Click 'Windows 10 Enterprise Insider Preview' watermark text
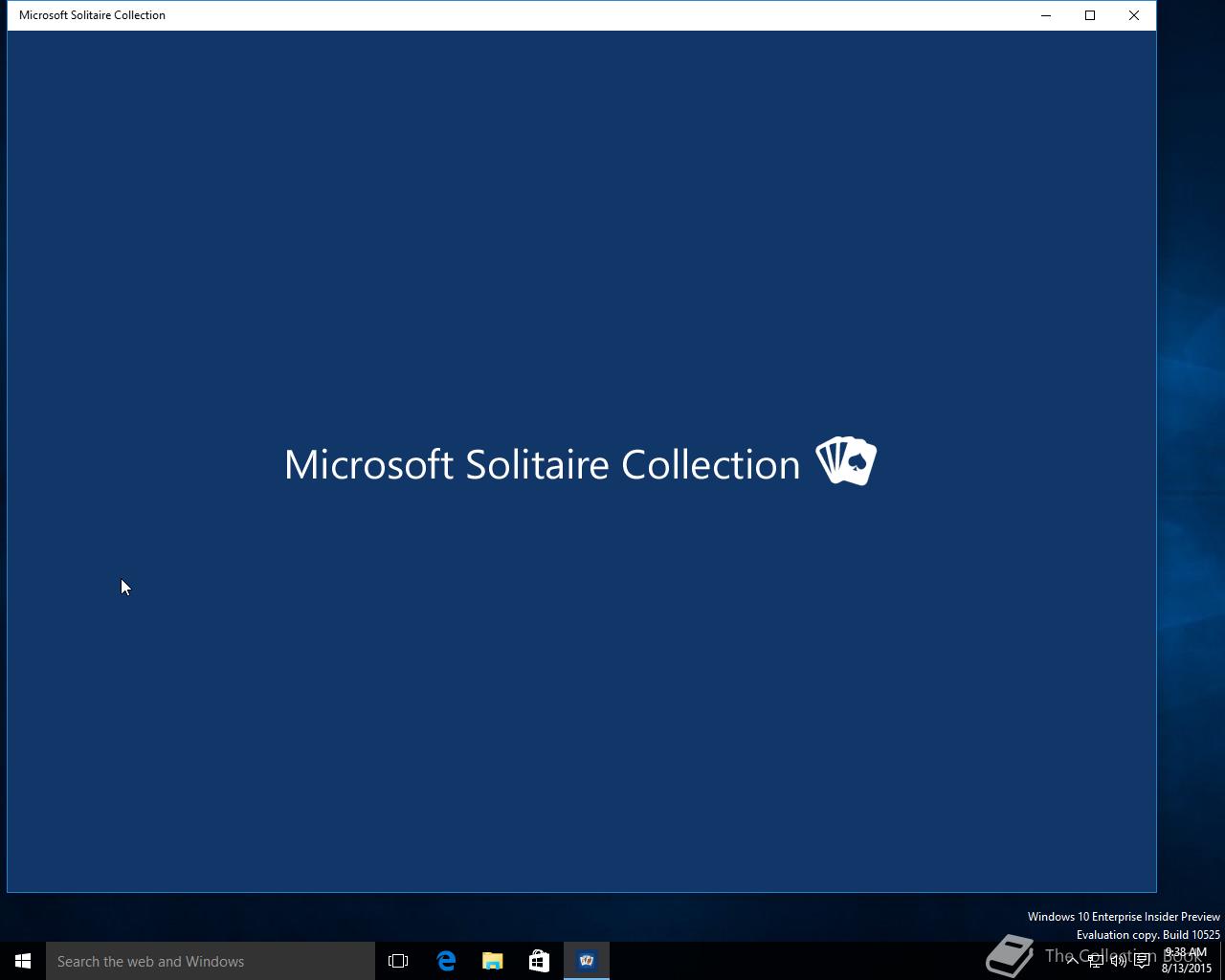This screenshot has height=980, width=1225. (1124, 917)
